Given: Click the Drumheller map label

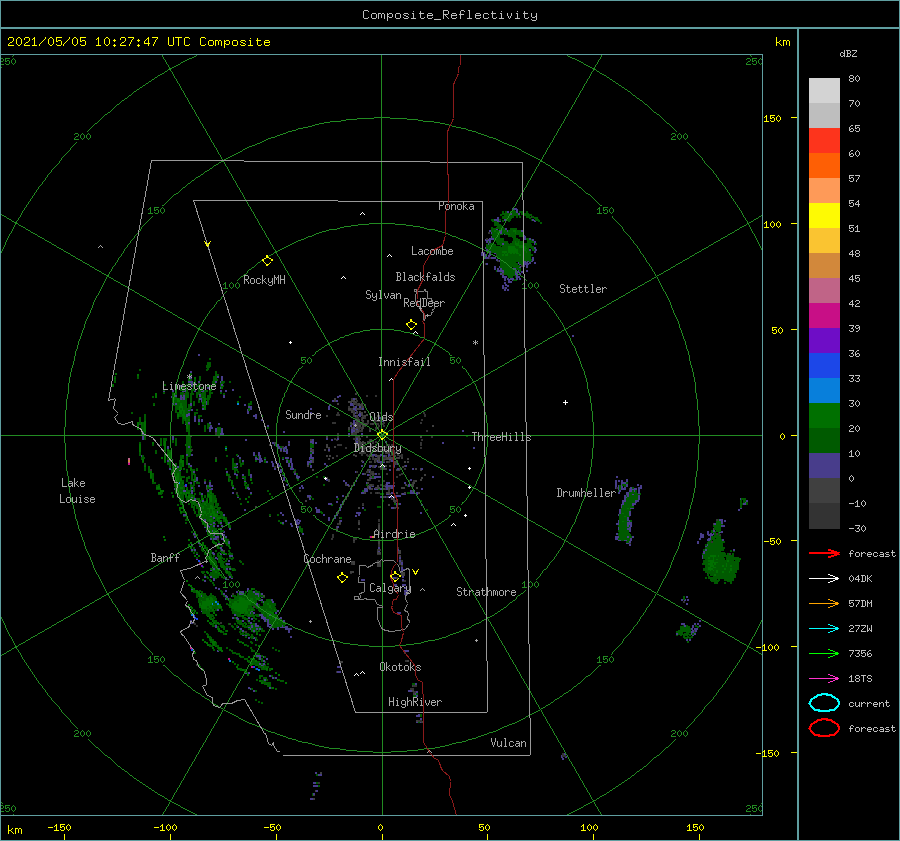Looking at the screenshot, I should pyautogui.click(x=586, y=493).
